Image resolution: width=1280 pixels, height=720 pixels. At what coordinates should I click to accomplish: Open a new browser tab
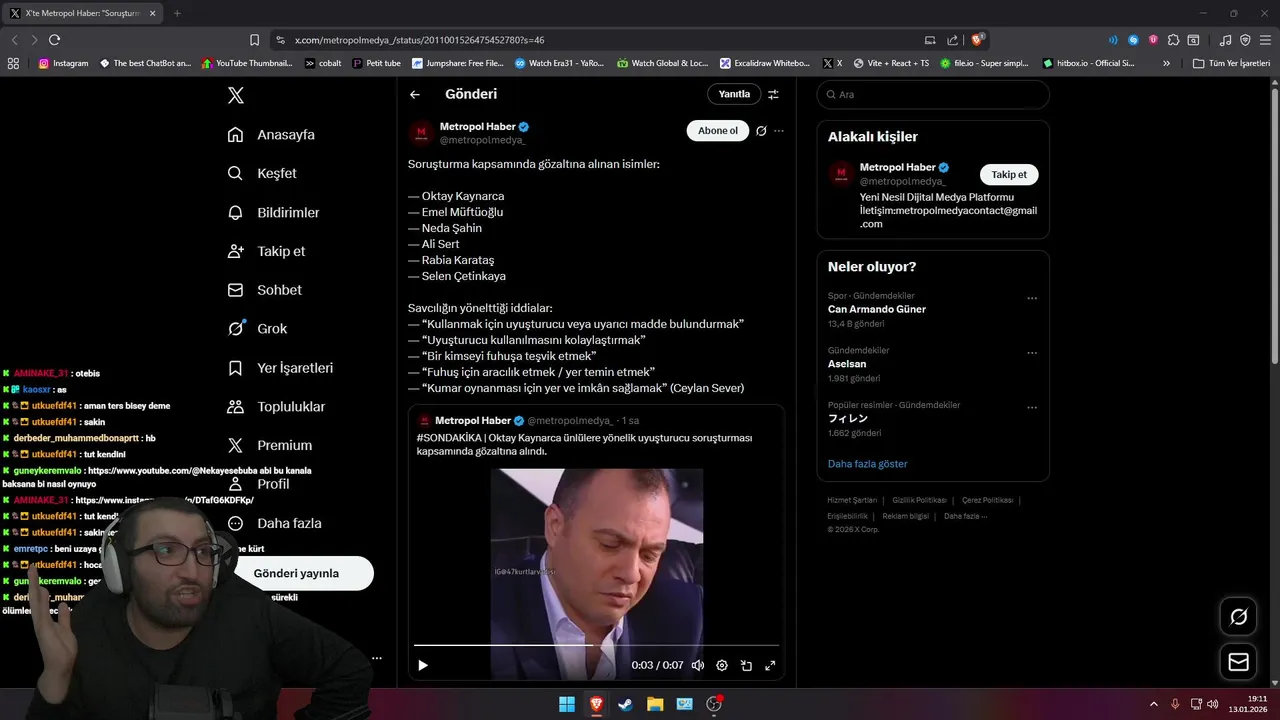[177, 13]
